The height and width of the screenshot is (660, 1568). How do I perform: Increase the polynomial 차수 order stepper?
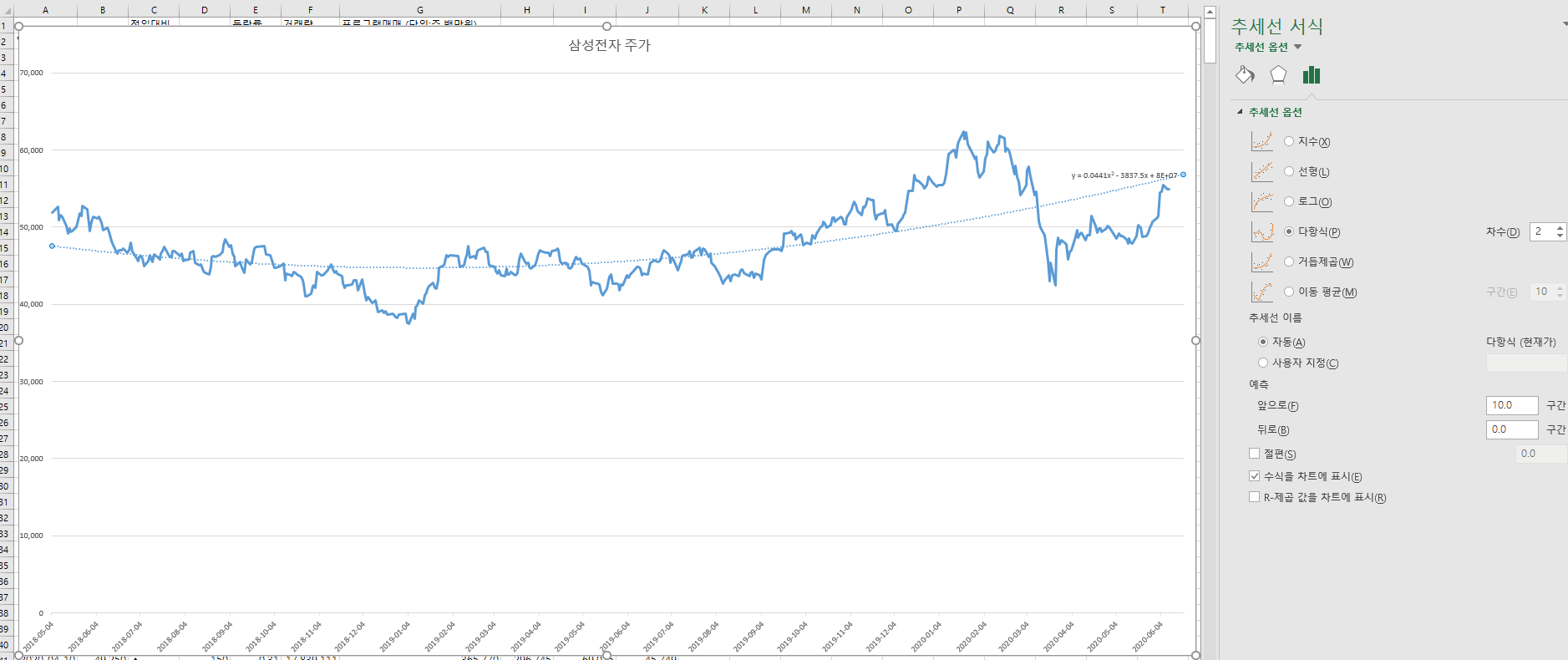coord(1560,227)
